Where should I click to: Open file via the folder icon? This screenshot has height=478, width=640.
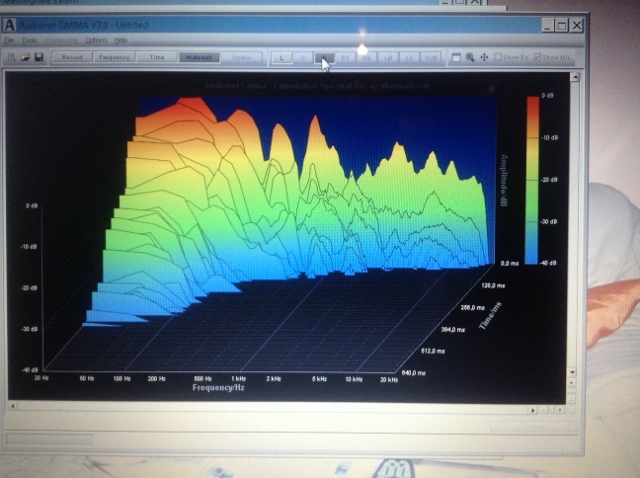pos(25,57)
